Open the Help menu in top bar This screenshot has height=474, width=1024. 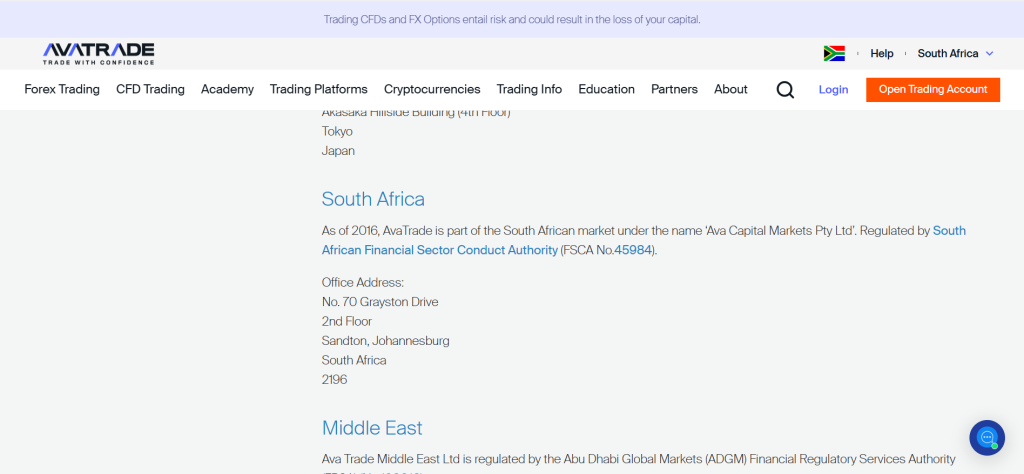(x=881, y=54)
